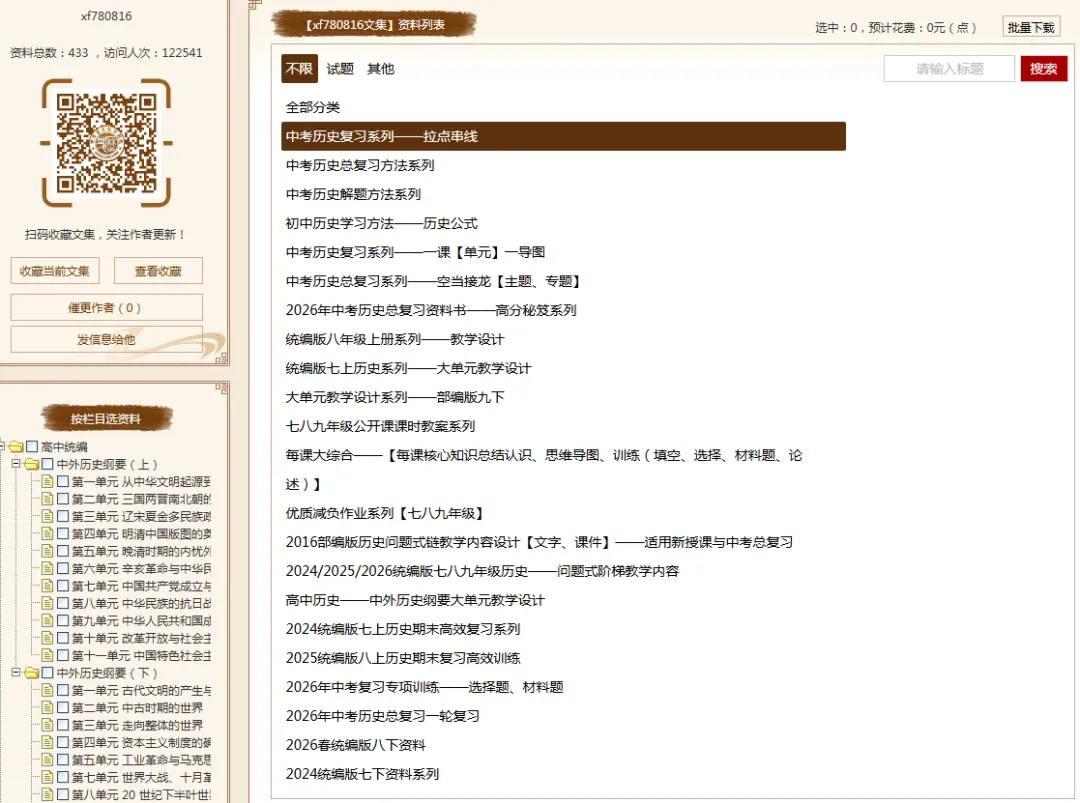Screen dimensions: 1080x803
Task: Click the 查看收藏 button
Action: coord(158,271)
